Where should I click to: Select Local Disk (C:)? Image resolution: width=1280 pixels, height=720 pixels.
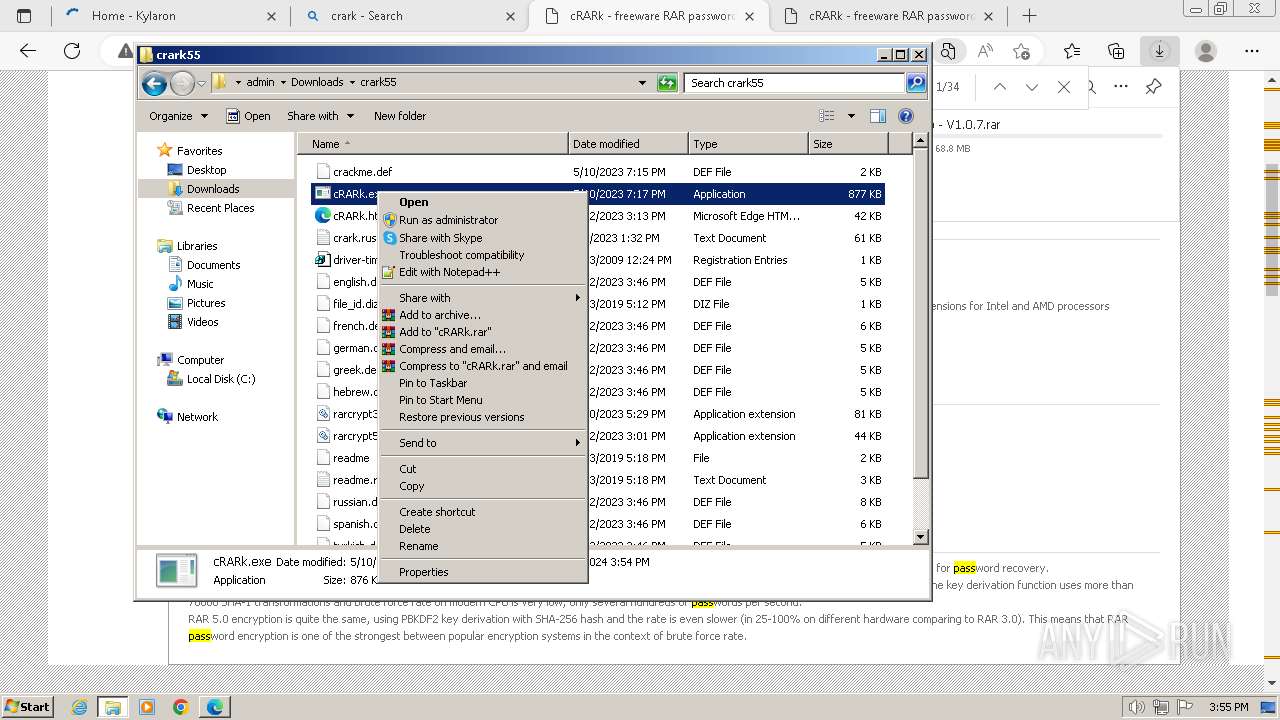coord(220,379)
